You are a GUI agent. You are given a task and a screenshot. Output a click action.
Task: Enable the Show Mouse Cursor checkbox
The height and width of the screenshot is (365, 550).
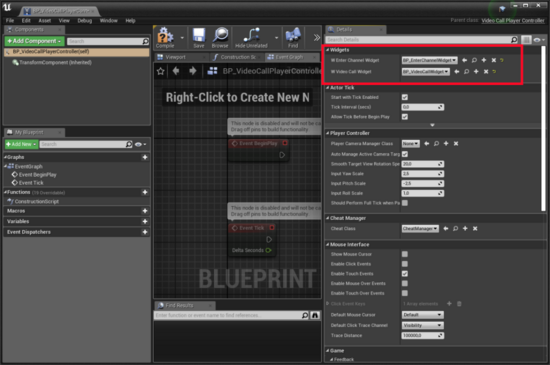click(x=405, y=254)
